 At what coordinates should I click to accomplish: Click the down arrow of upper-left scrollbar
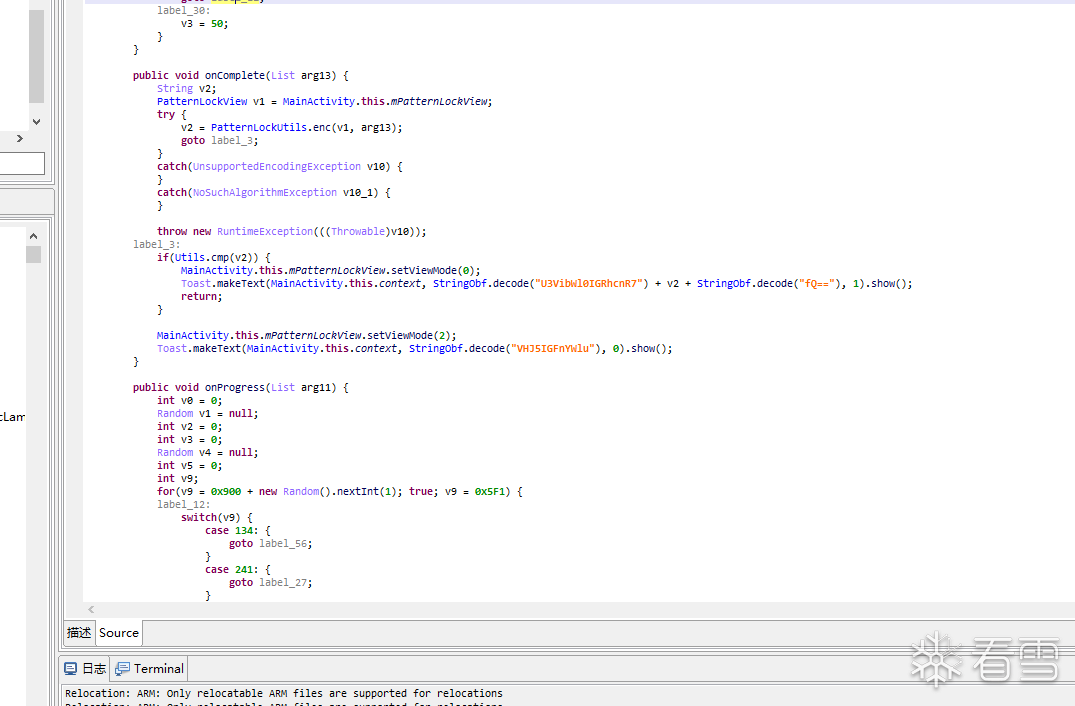36,122
